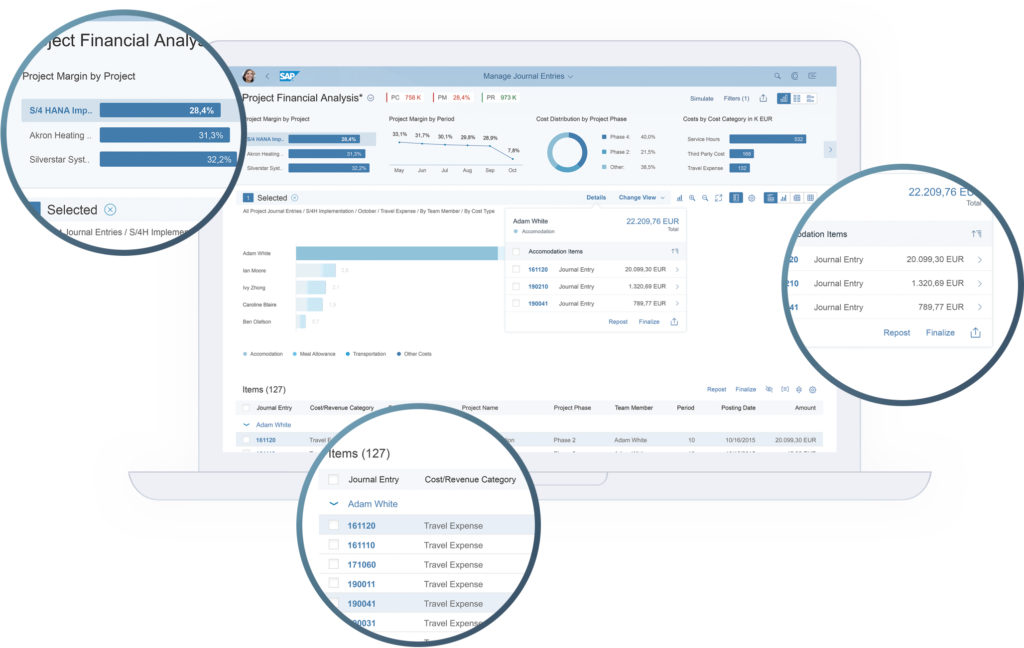Click the Simulate option
The width and height of the screenshot is (1024, 648).
(x=701, y=99)
